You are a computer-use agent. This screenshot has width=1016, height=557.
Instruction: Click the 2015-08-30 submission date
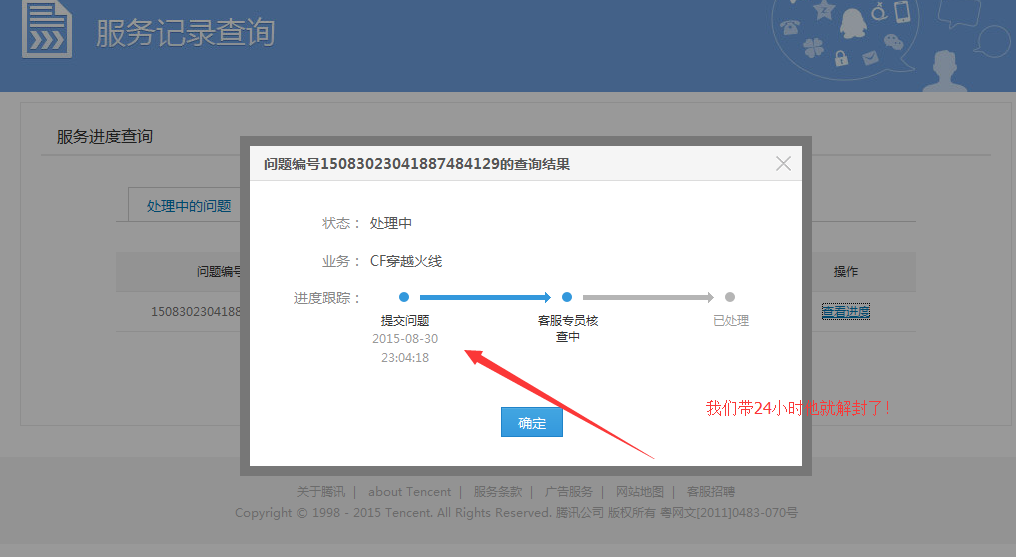405,339
